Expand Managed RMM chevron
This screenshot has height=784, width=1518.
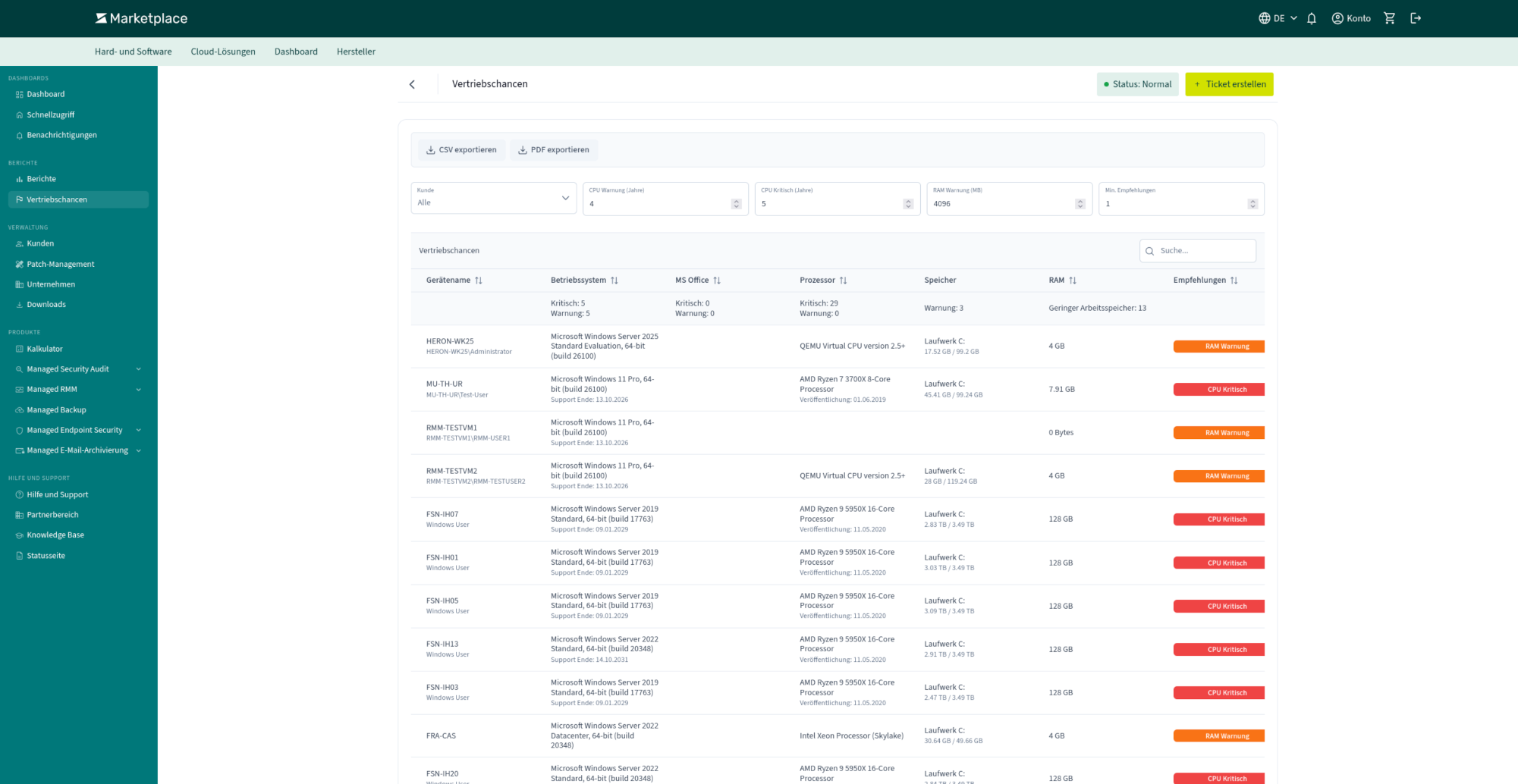138,390
